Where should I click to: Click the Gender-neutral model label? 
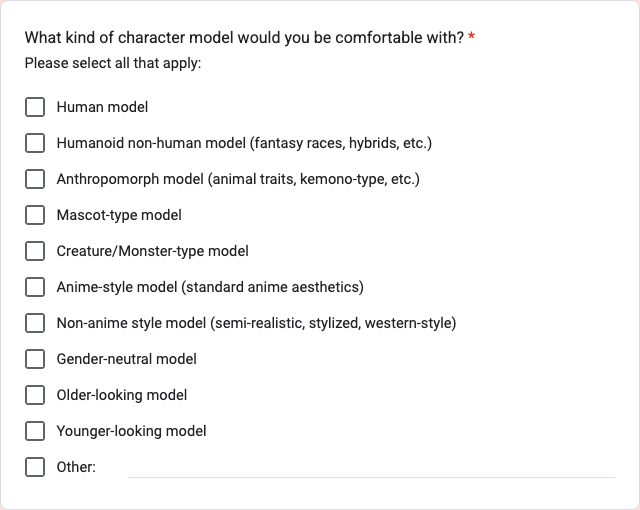[127, 359]
